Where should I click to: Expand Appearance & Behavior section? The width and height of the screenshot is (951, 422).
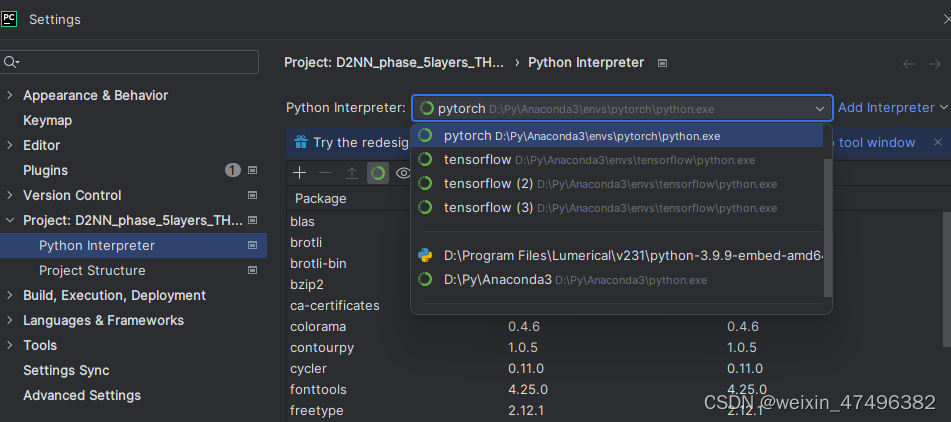10,95
